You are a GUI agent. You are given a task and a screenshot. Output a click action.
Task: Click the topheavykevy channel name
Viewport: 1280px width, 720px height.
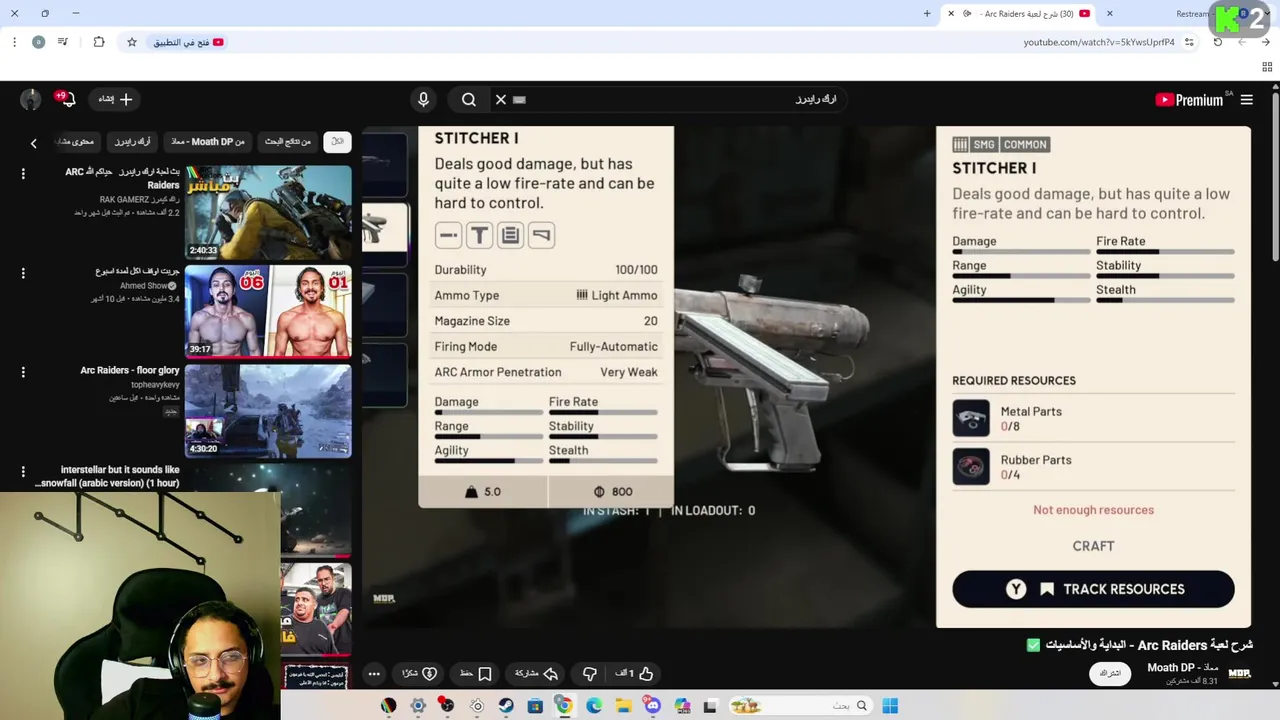tap(155, 385)
